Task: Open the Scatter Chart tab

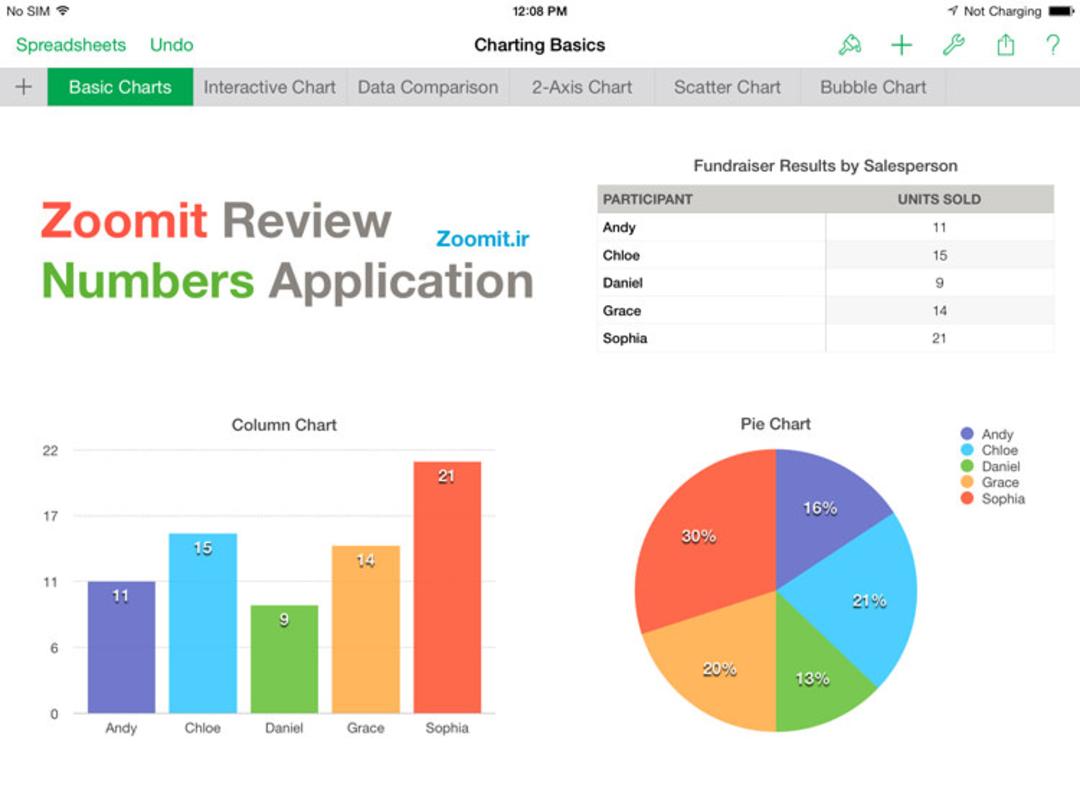Action: [x=727, y=87]
